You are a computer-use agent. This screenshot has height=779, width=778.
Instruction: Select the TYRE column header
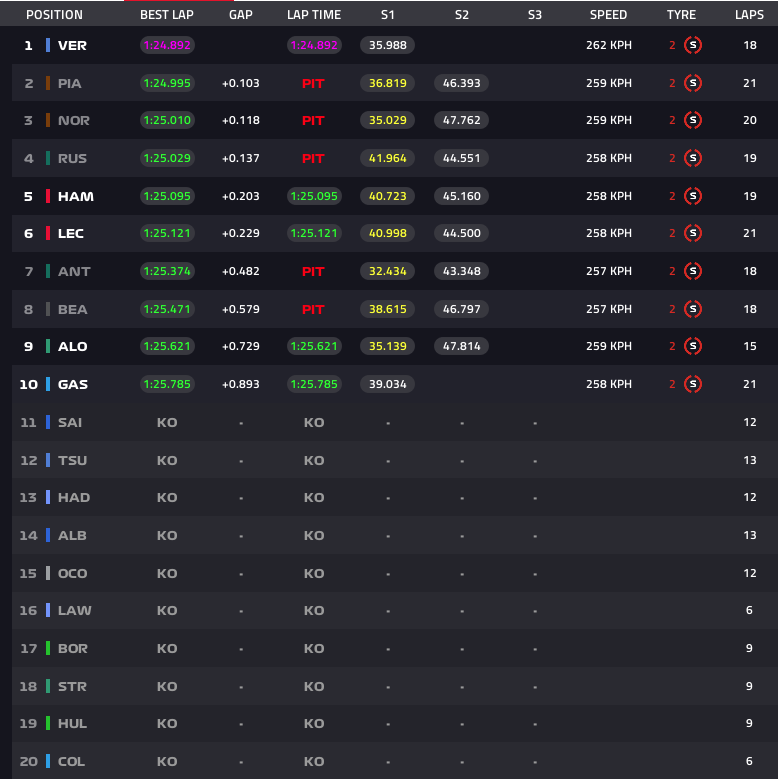coord(681,15)
